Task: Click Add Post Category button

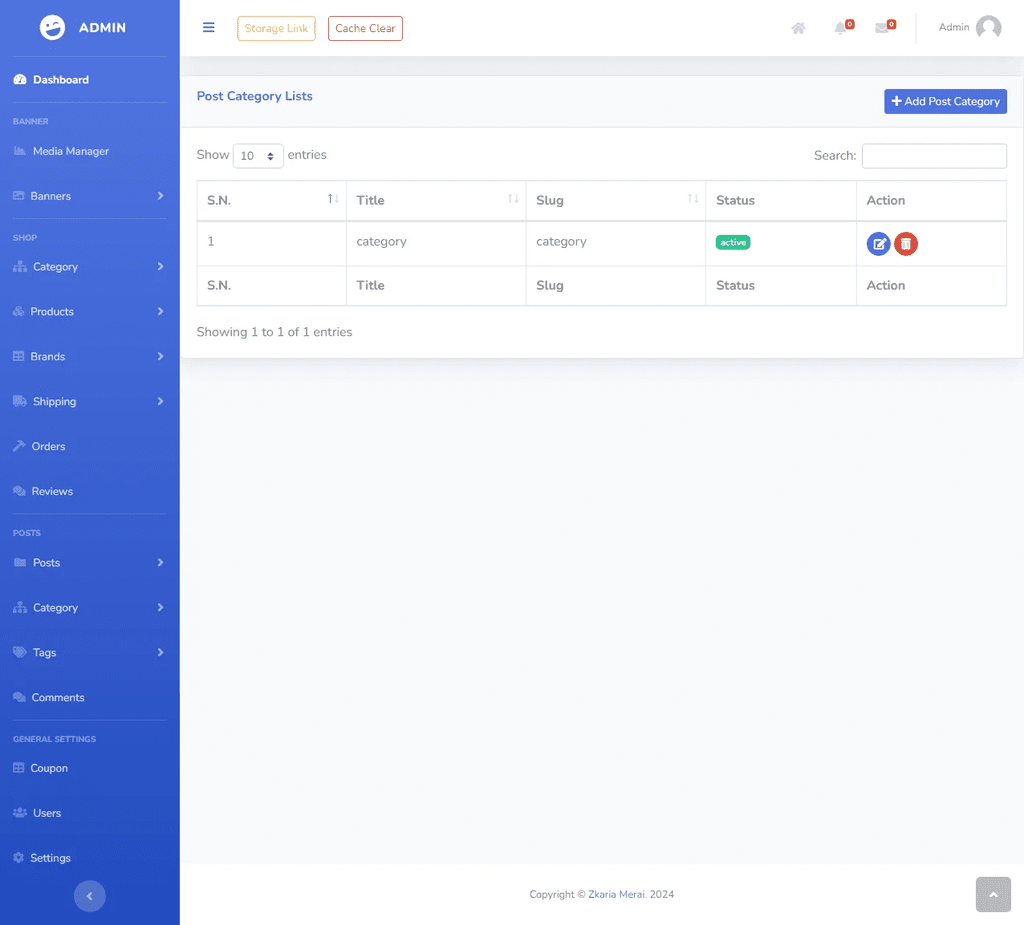Action: [x=945, y=101]
